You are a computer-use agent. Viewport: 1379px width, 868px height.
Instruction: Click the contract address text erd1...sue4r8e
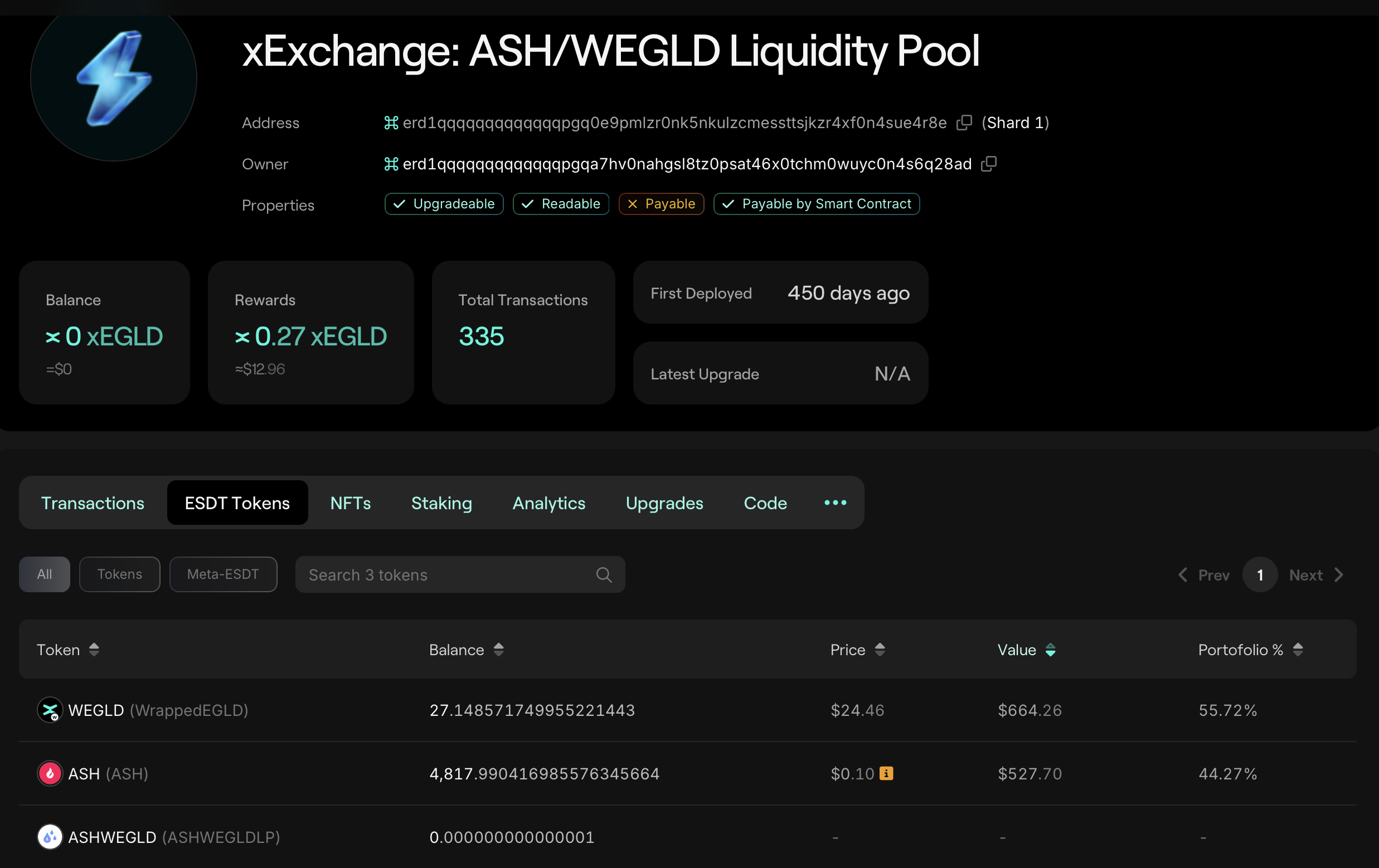coord(674,123)
